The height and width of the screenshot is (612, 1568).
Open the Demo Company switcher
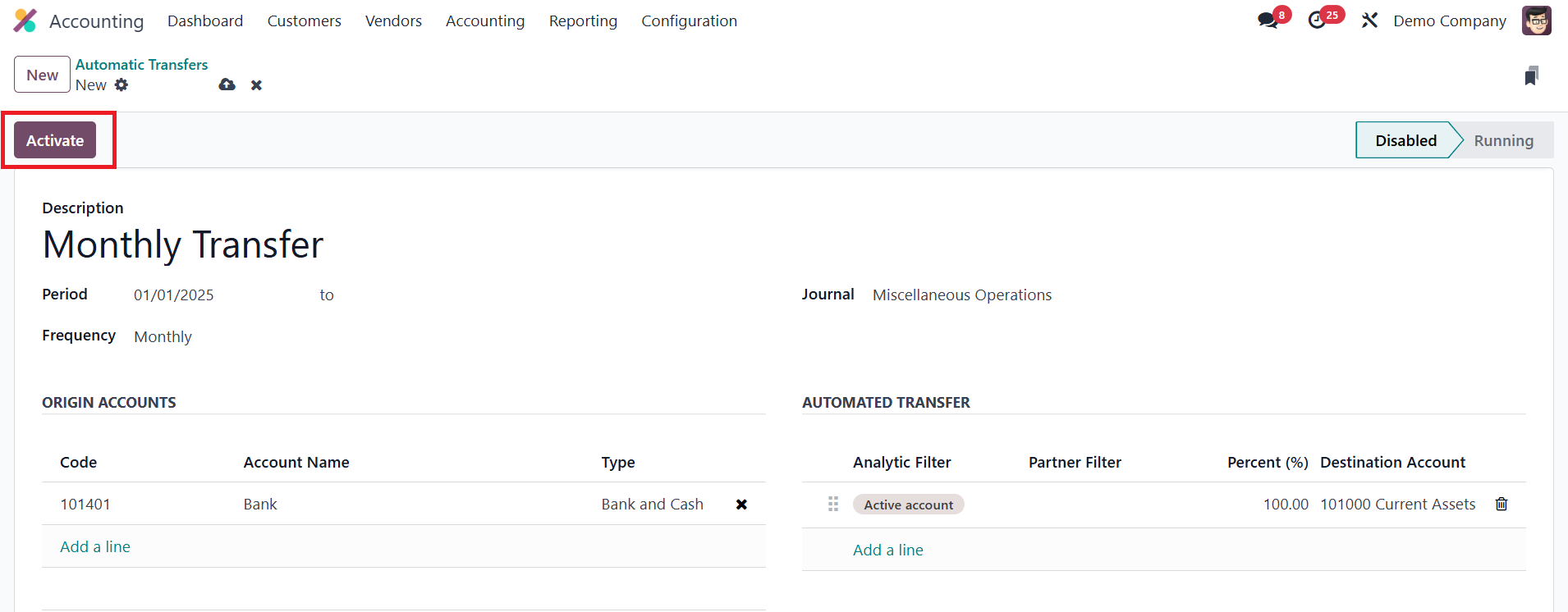[1449, 21]
